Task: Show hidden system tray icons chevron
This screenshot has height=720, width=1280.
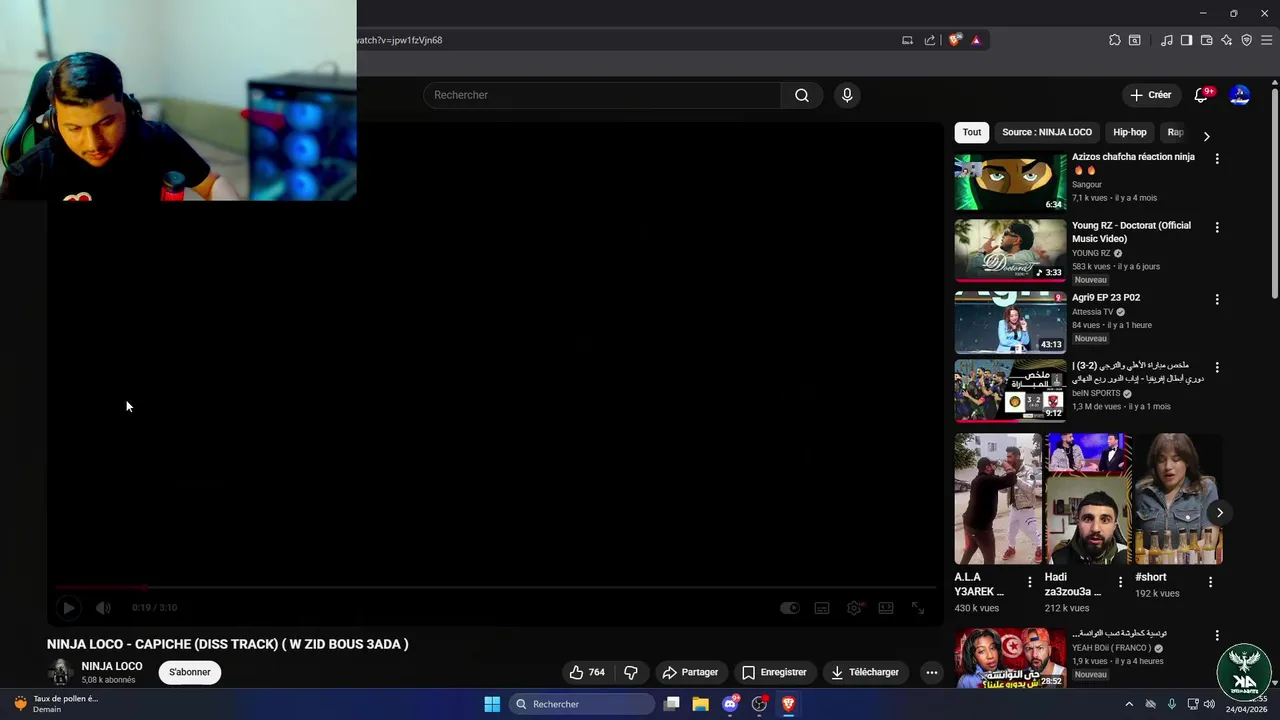Action: point(1129,704)
